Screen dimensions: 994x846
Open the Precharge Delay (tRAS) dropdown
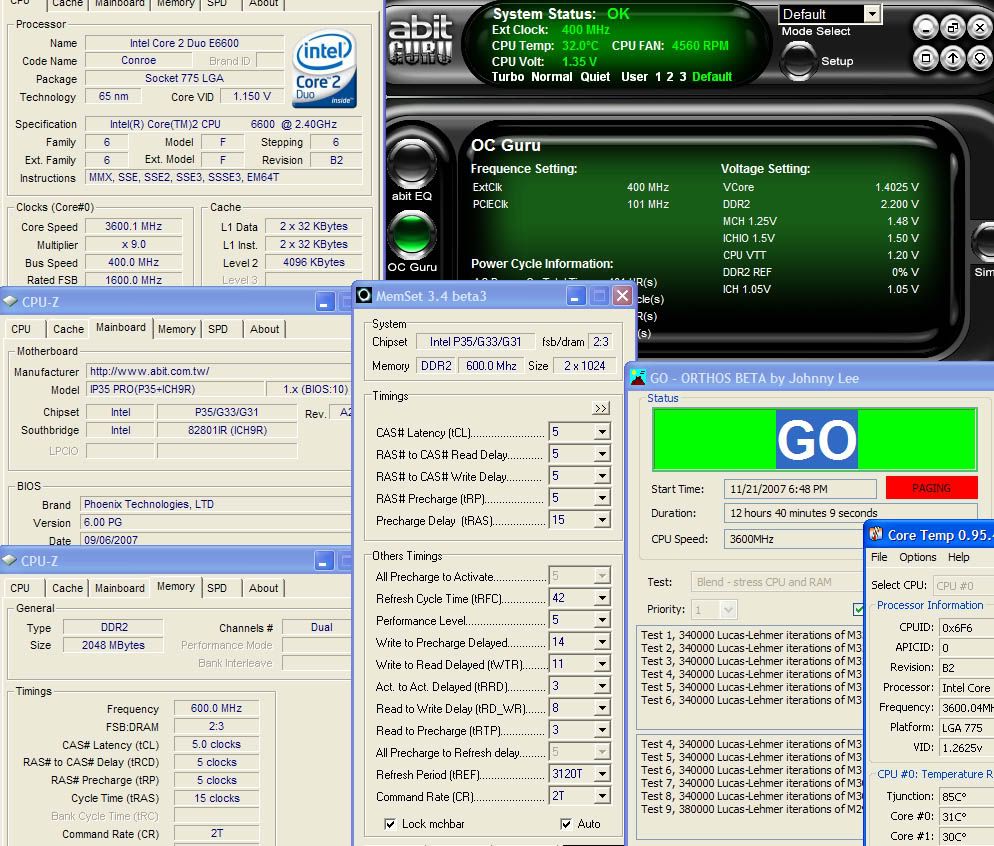click(602, 520)
